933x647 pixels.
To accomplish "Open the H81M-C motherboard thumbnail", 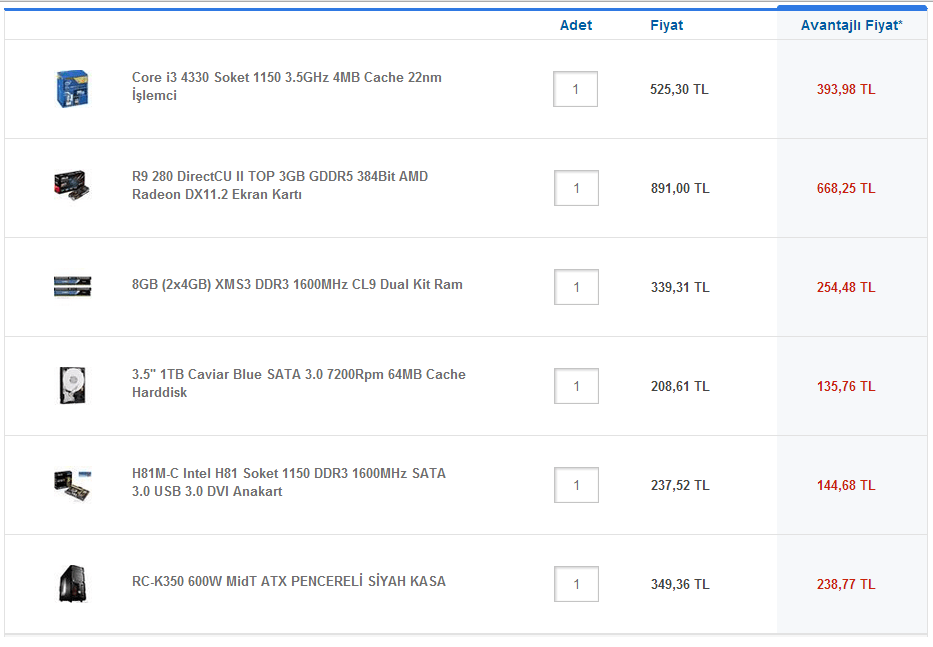I will coord(73,485).
